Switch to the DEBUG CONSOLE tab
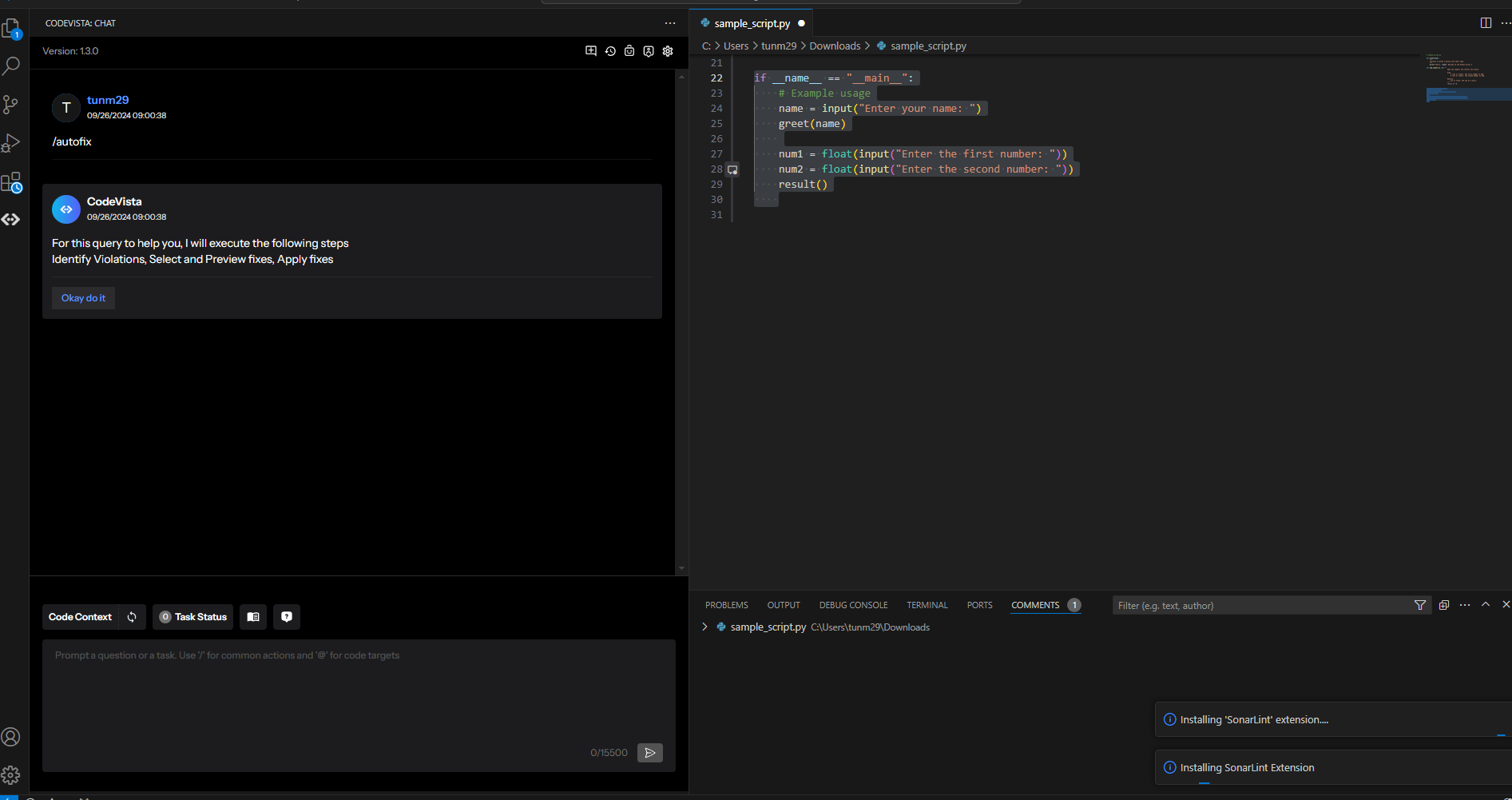This screenshot has width=1512, height=800. click(853, 605)
